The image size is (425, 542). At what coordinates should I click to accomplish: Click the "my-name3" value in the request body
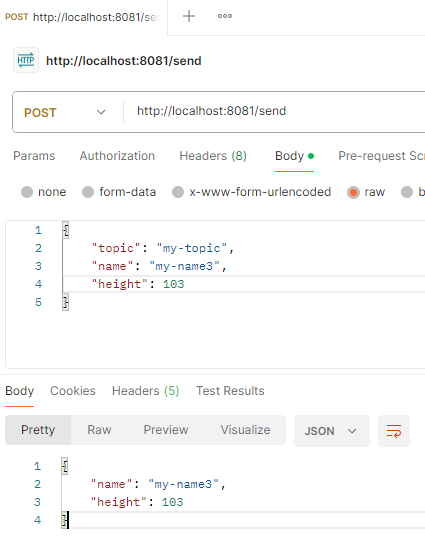(185, 266)
